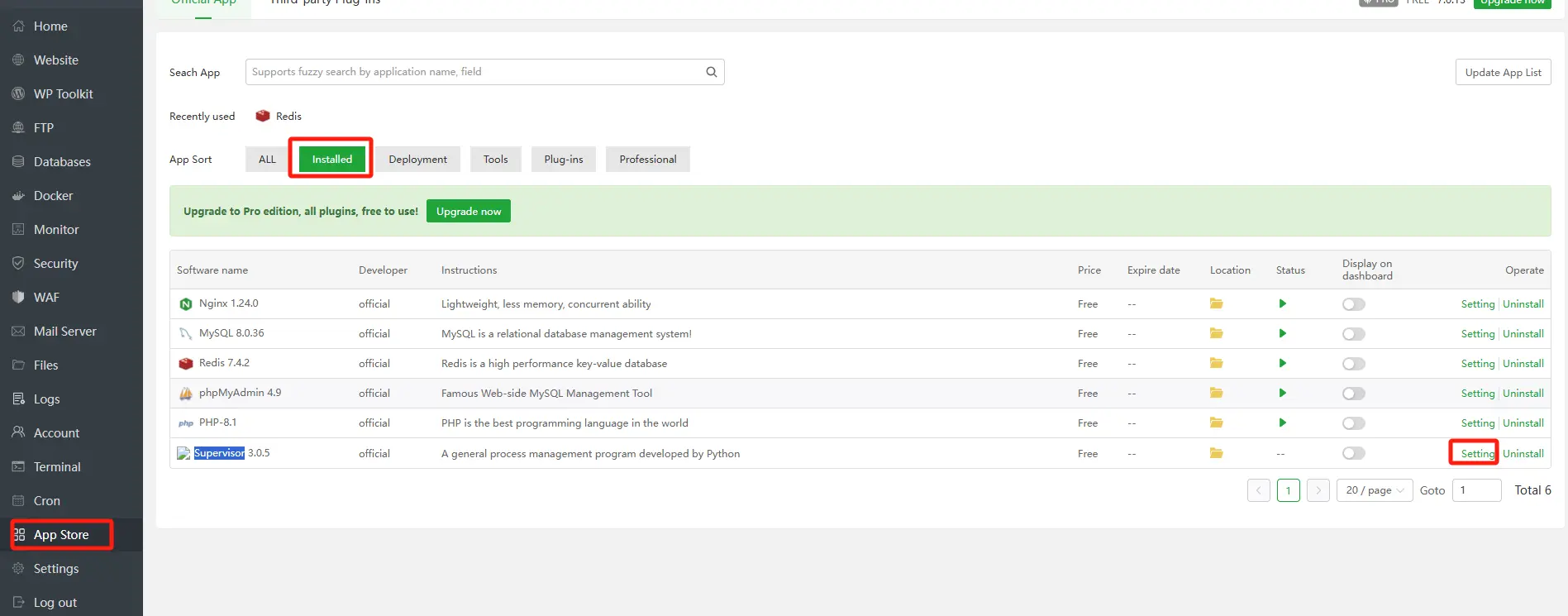Screen dimensions: 1568x616
Task: Open Setting for Supervisor
Action: tap(1477, 454)
